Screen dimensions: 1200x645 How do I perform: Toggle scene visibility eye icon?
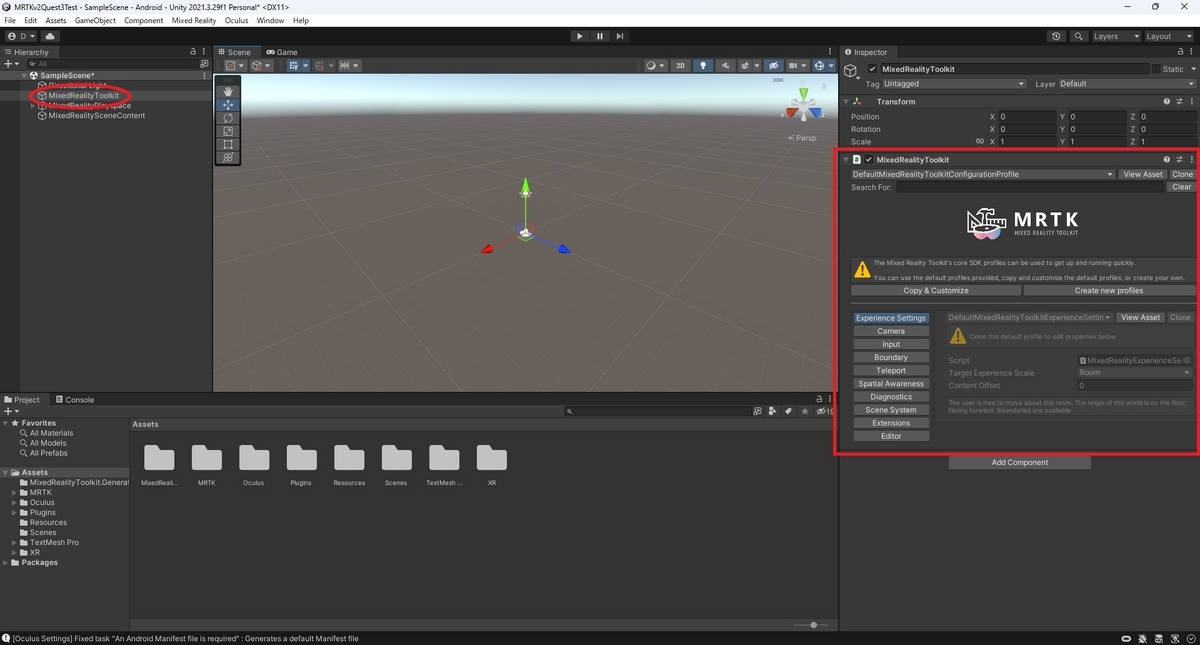773,66
